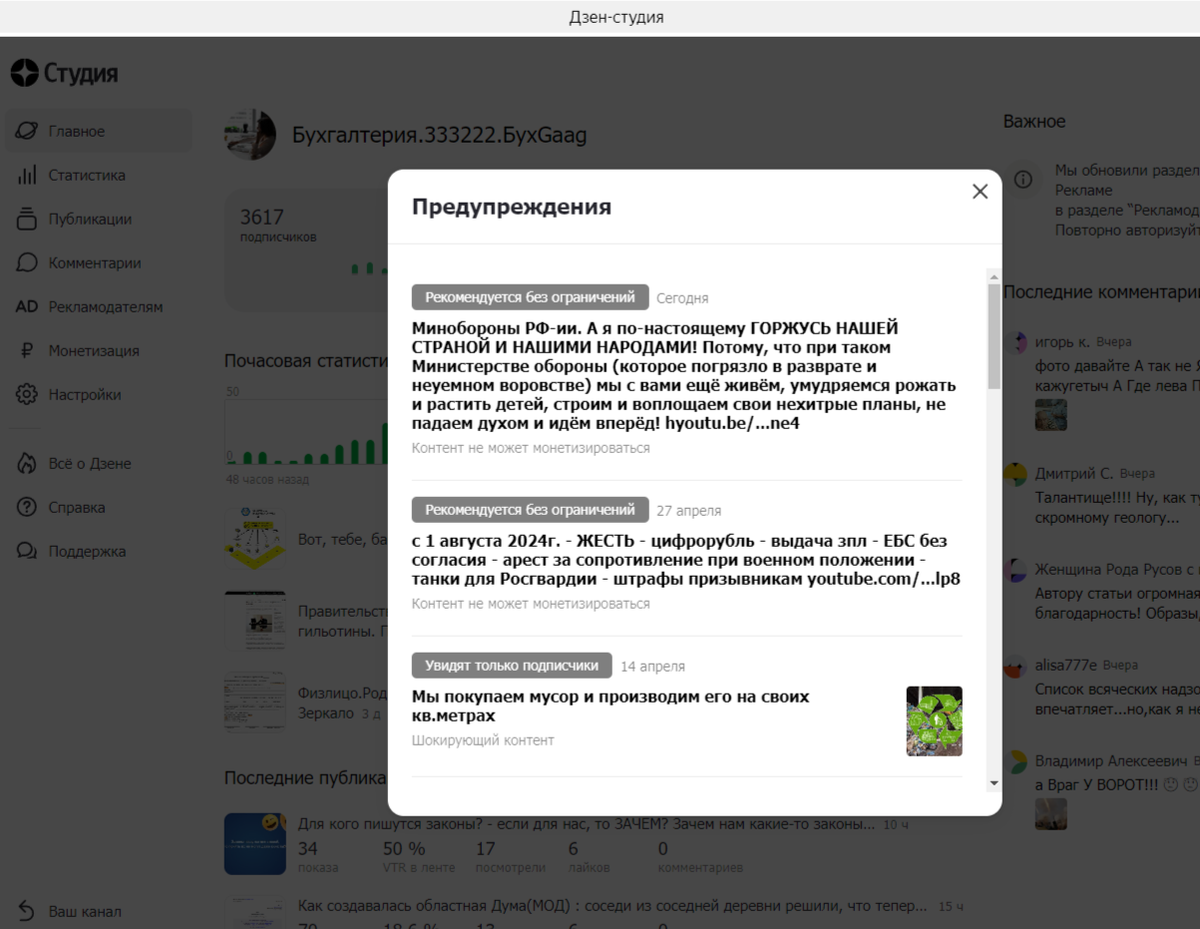
Task: Click the Последние комментарии heading
Action: [1101, 292]
